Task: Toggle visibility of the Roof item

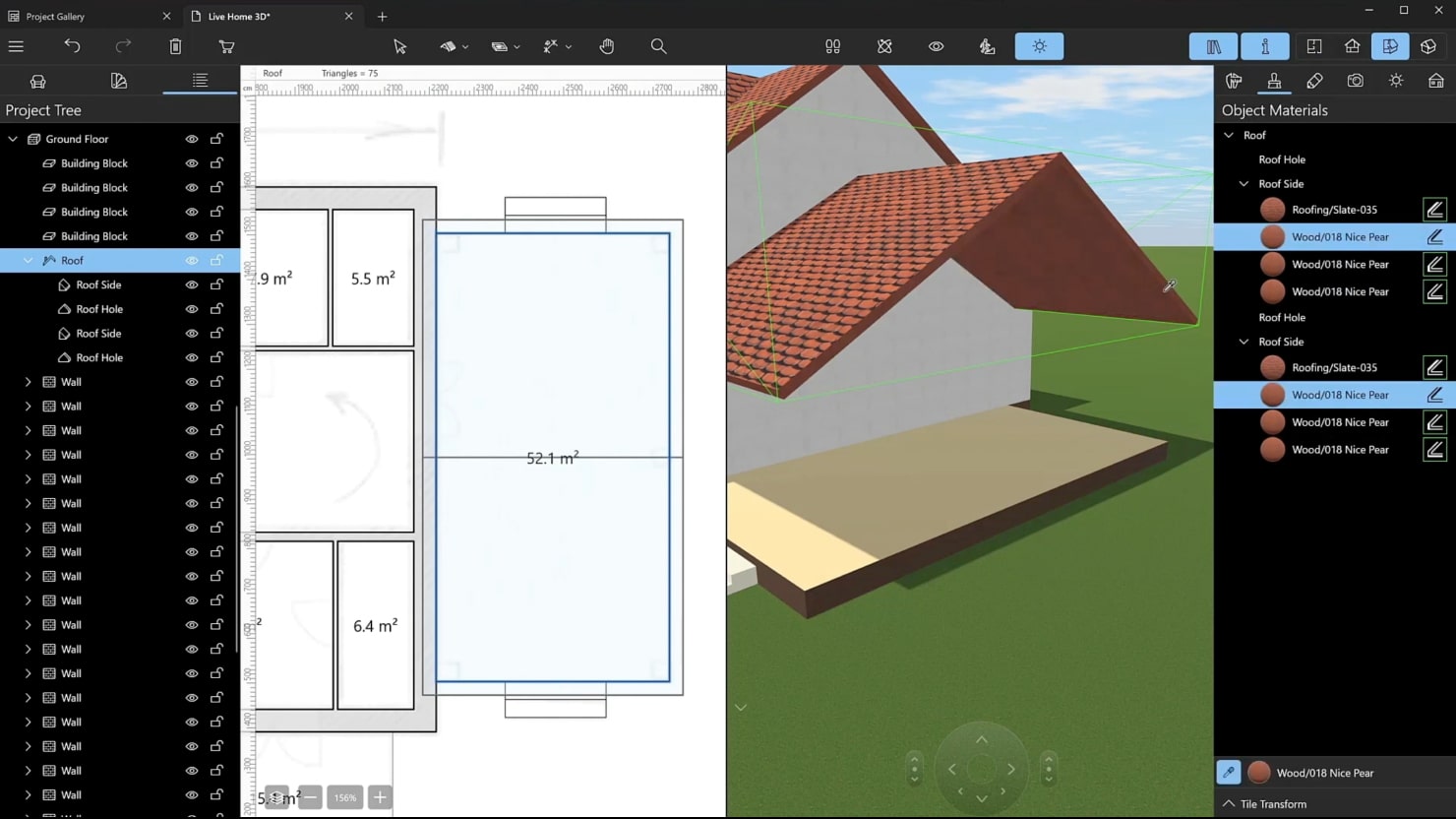Action: [192, 261]
